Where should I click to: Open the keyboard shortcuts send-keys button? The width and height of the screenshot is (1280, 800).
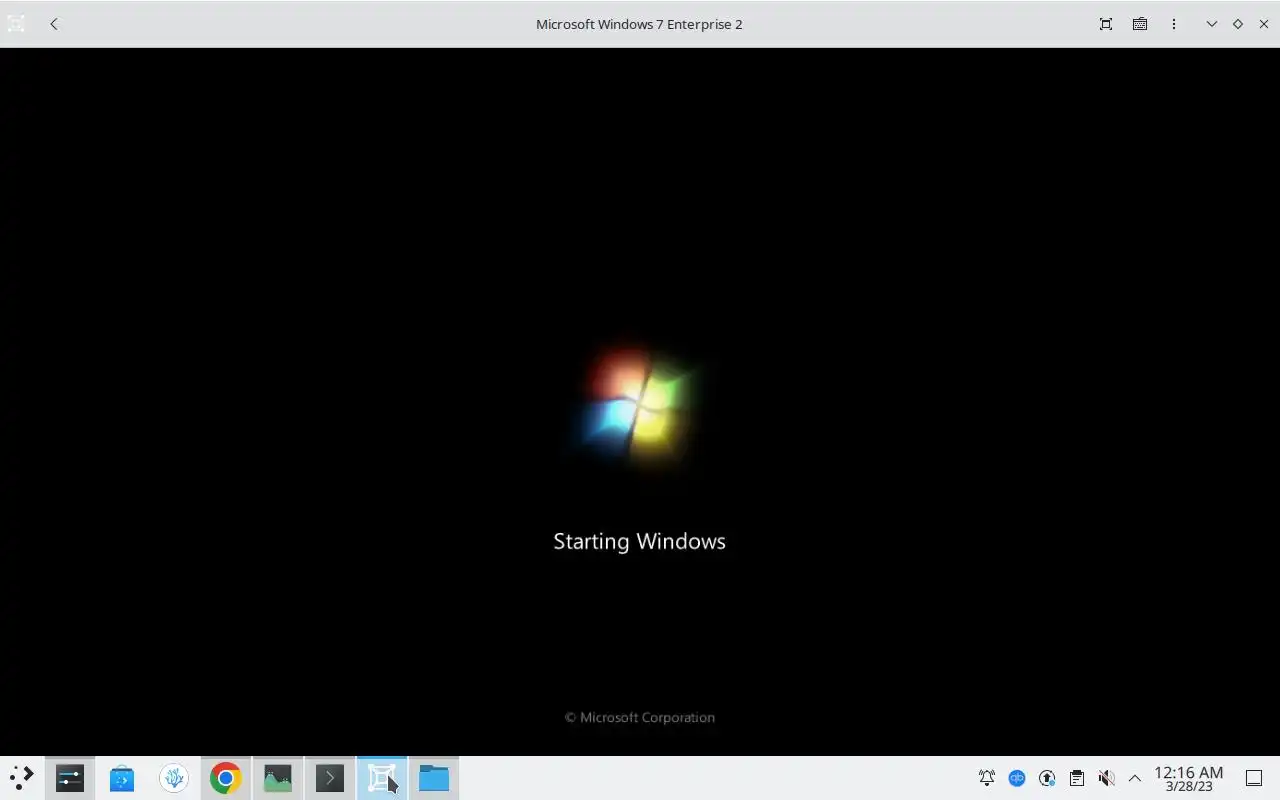(x=1140, y=24)
